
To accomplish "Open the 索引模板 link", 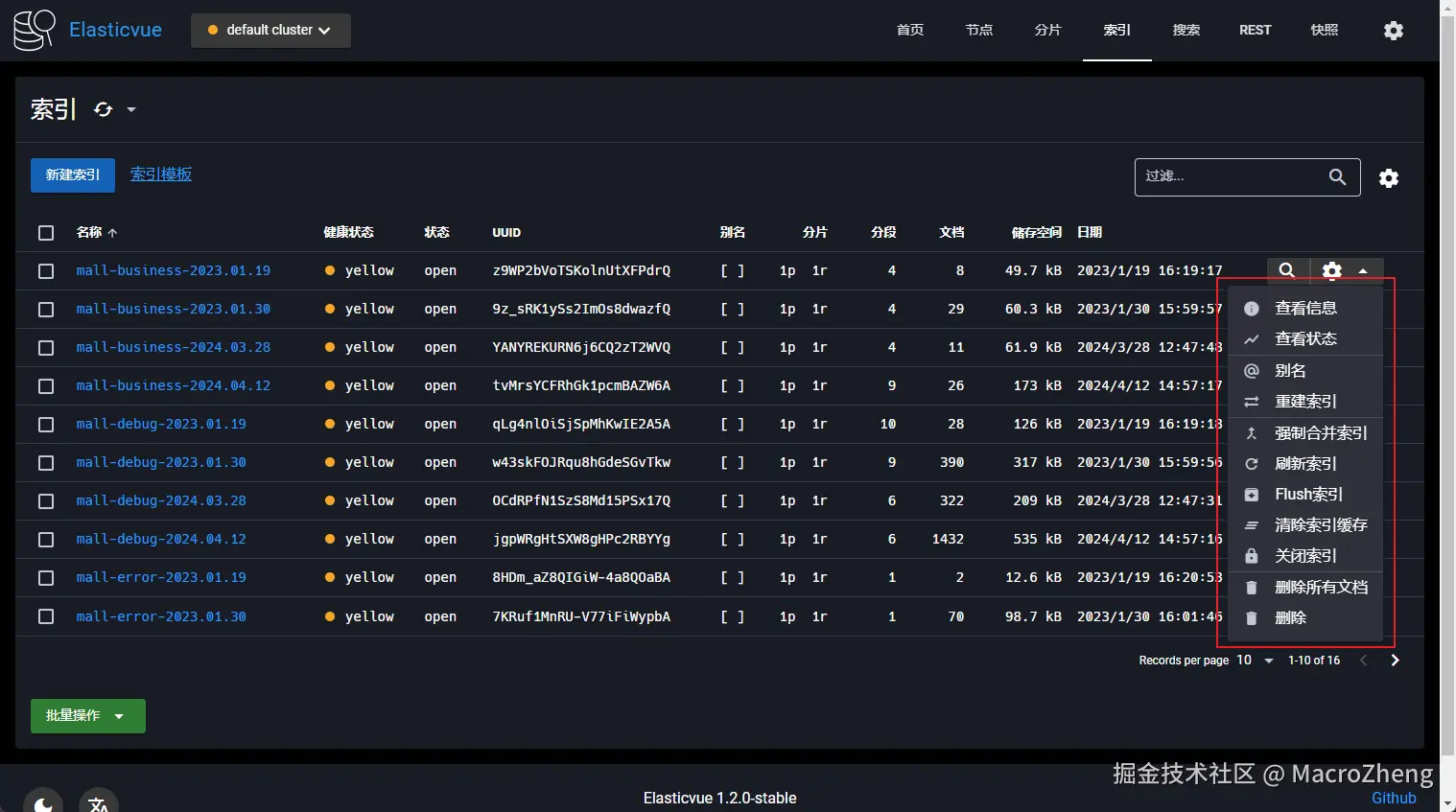I will (161, 174).
